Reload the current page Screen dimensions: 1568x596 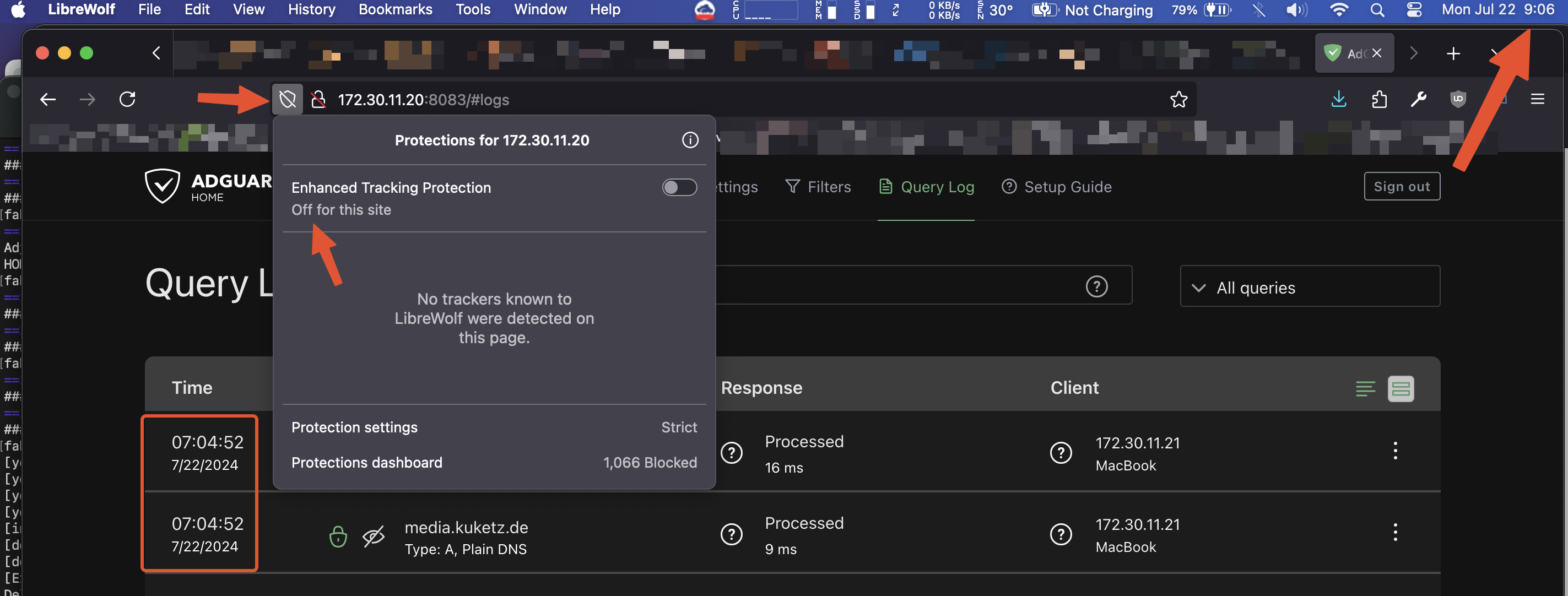coord(127,99)
